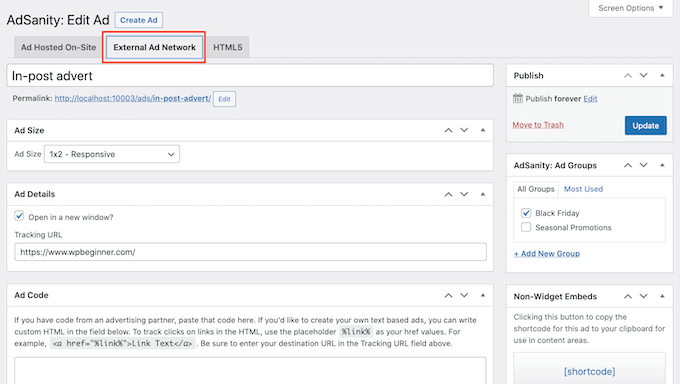The height and width of the screenshot is (384, 680).
Task: Move Ad Details panel up
Action: coord(448,194)
